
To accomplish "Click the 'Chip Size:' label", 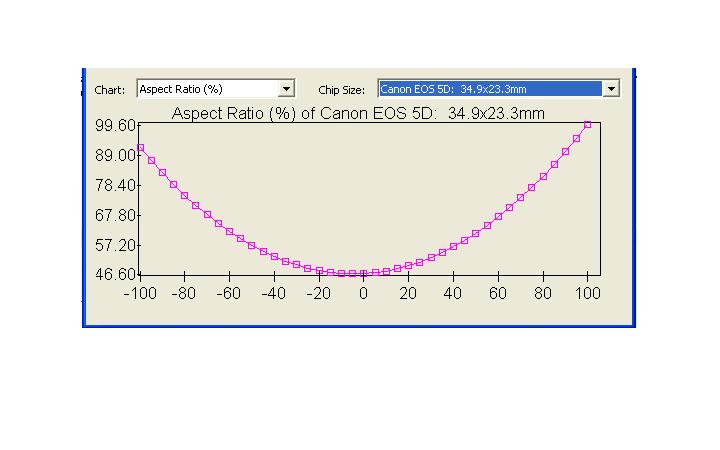I will pyautogui.click(x=341, y=90).
